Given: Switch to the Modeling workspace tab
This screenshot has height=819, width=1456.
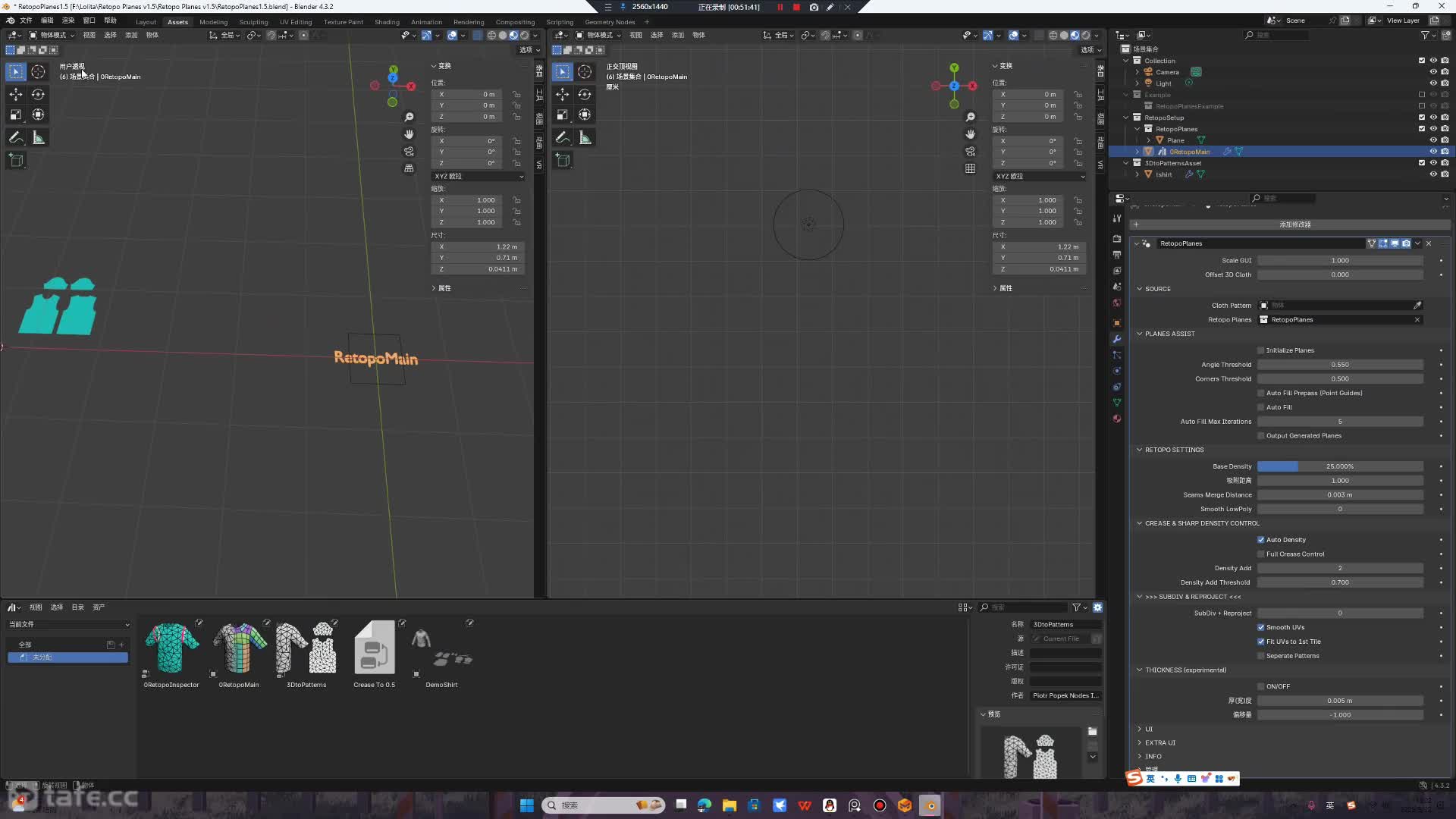Looking at the screenshot, I should (213, 22).
